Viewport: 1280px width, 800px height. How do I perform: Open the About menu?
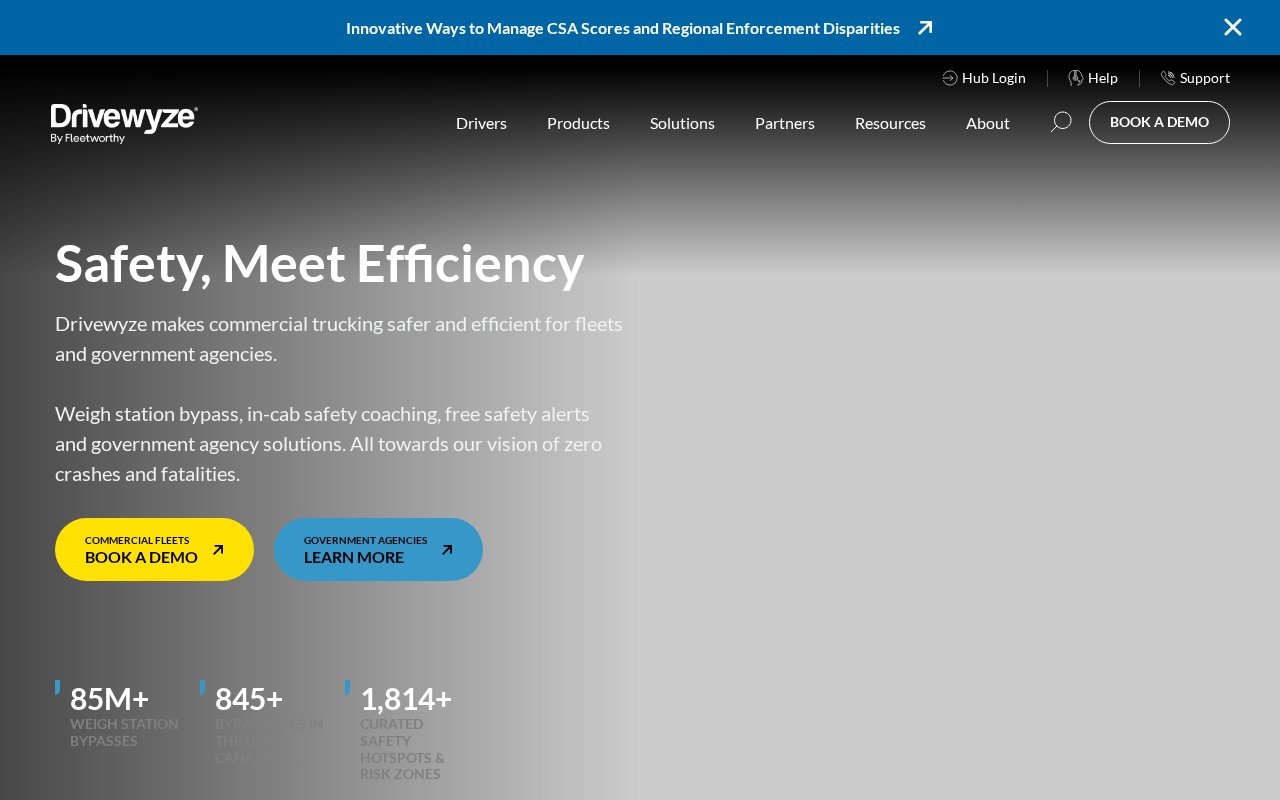pyautogui.click(x=988, y=123)
